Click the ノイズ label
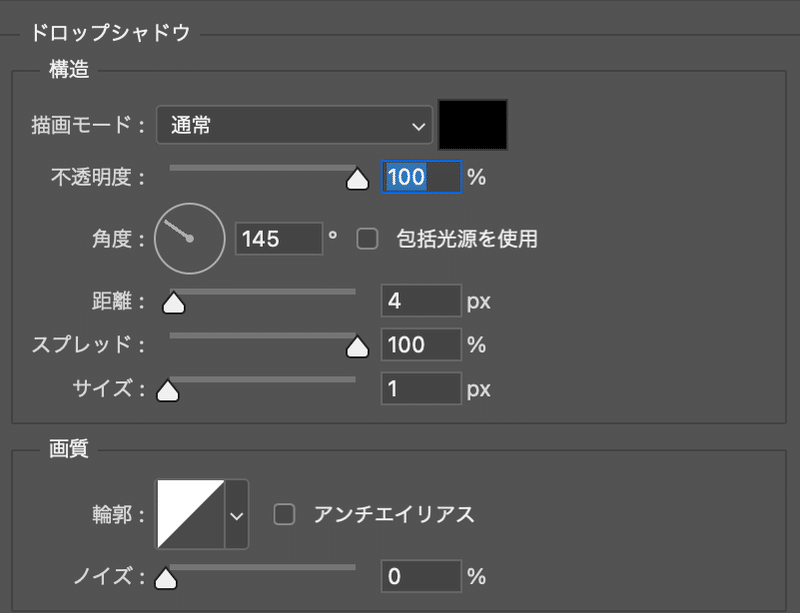Image resolution: width=800 pixels, height=613 pixels. click(x=108, y=576)
